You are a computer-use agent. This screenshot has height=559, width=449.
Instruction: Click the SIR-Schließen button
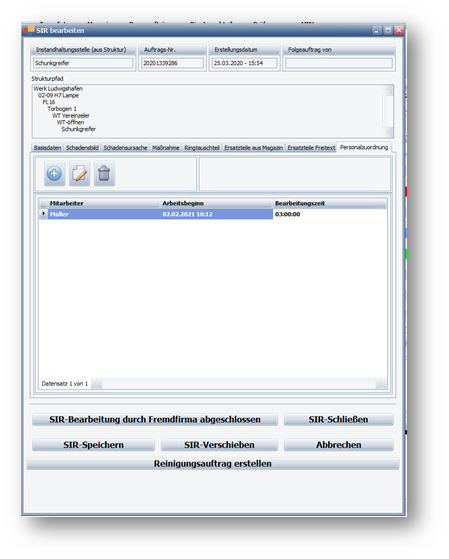(x=338, y=420)
